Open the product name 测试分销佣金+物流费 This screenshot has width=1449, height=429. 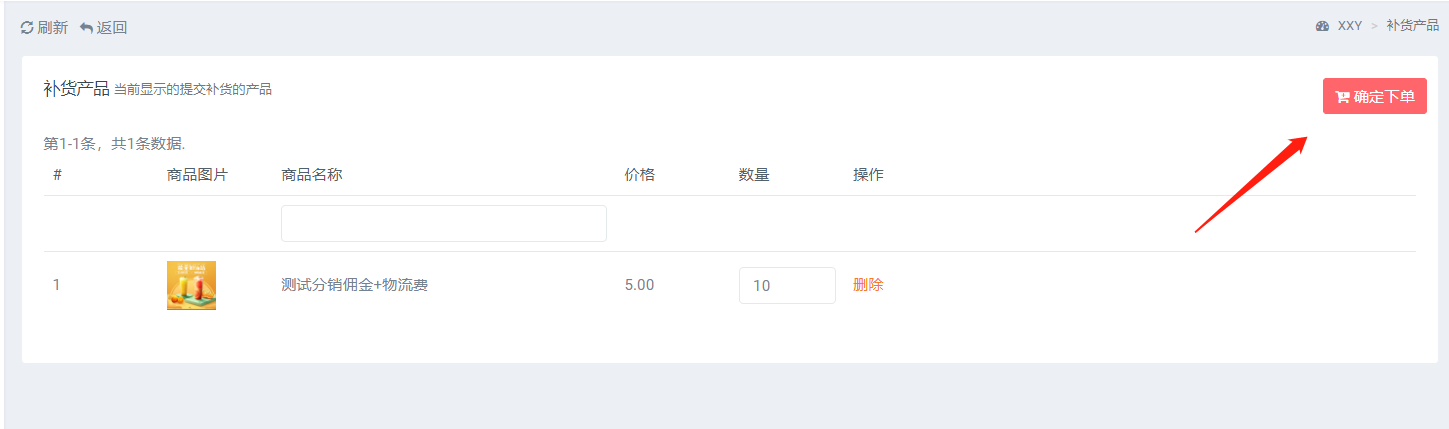[355, 285]
